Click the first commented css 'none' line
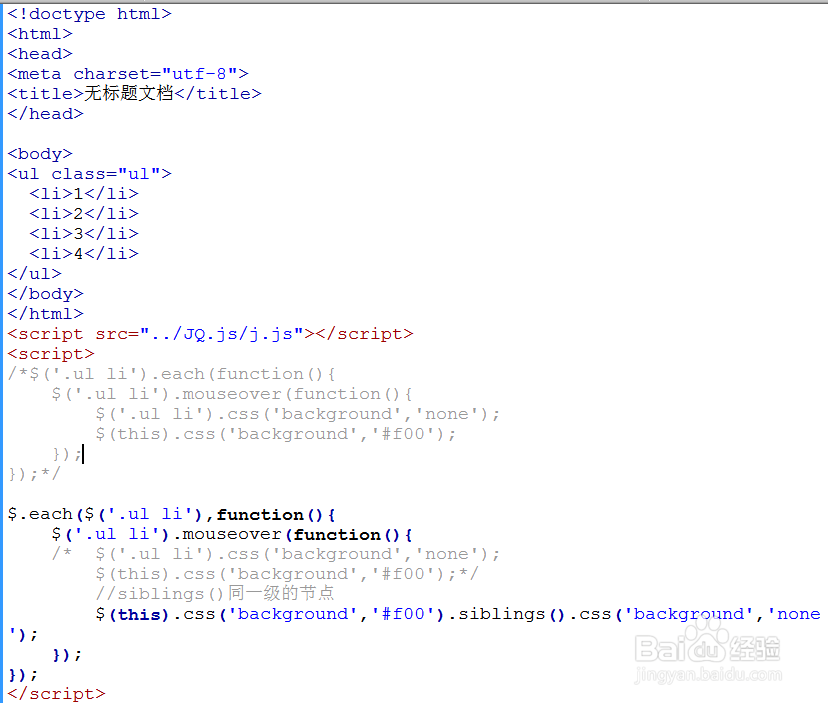Viewport: 828px width, 703px height. click(x=297, y=414)
